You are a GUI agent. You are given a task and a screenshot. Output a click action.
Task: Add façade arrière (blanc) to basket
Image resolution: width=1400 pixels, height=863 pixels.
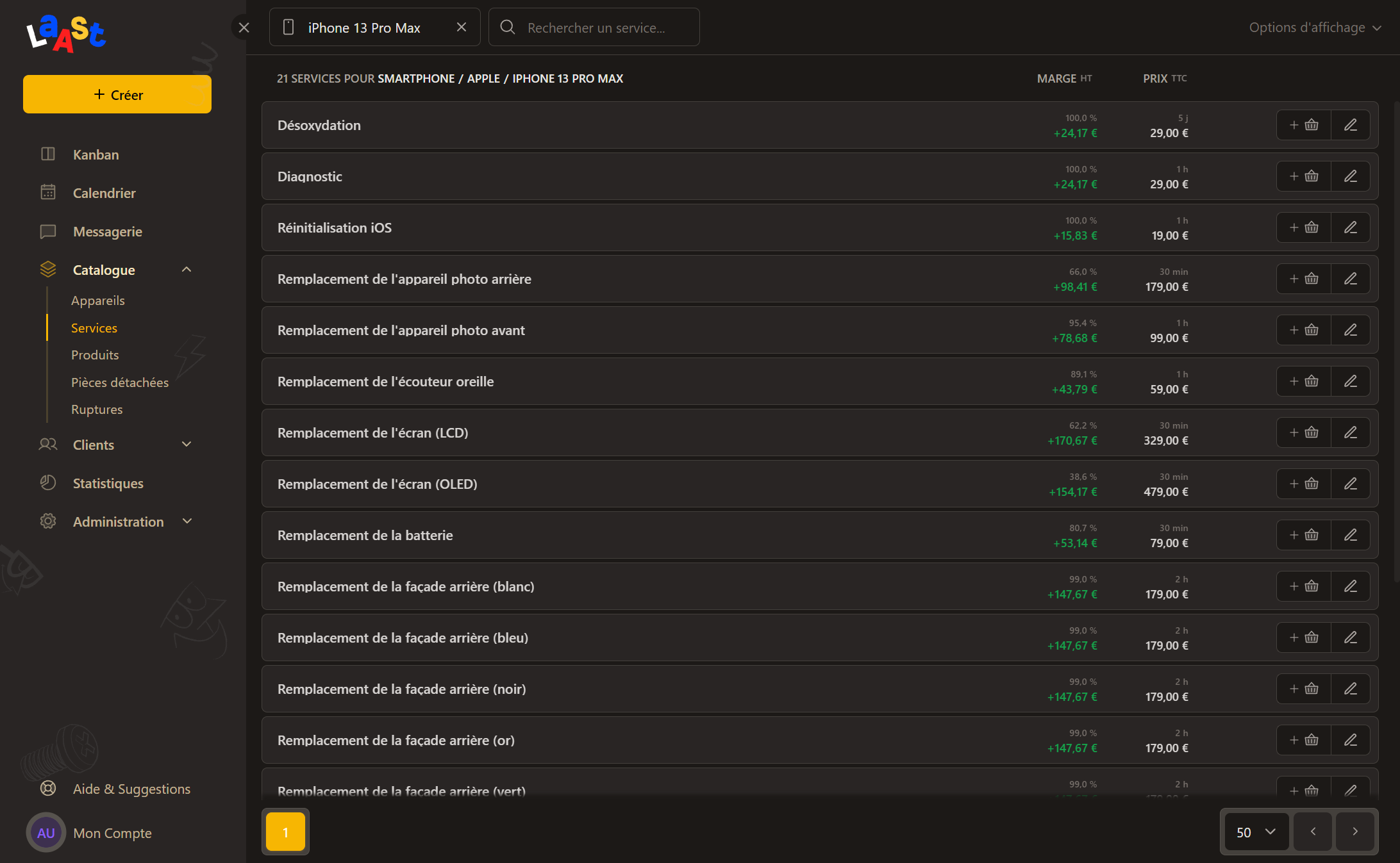pos(1304,586)
